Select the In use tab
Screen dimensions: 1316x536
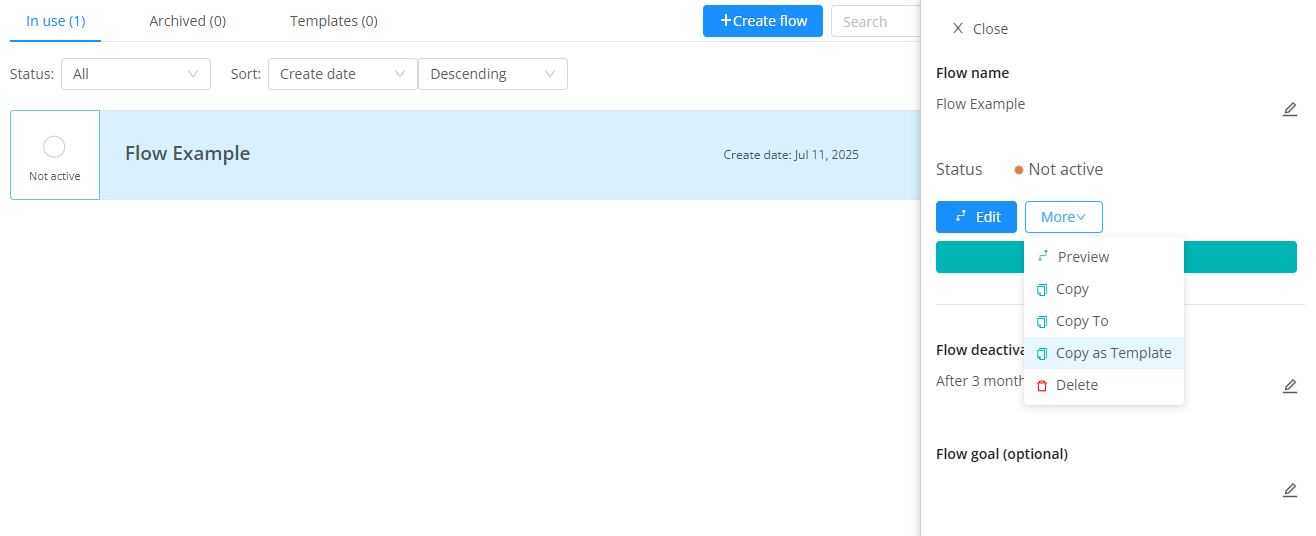click(55, 21)
